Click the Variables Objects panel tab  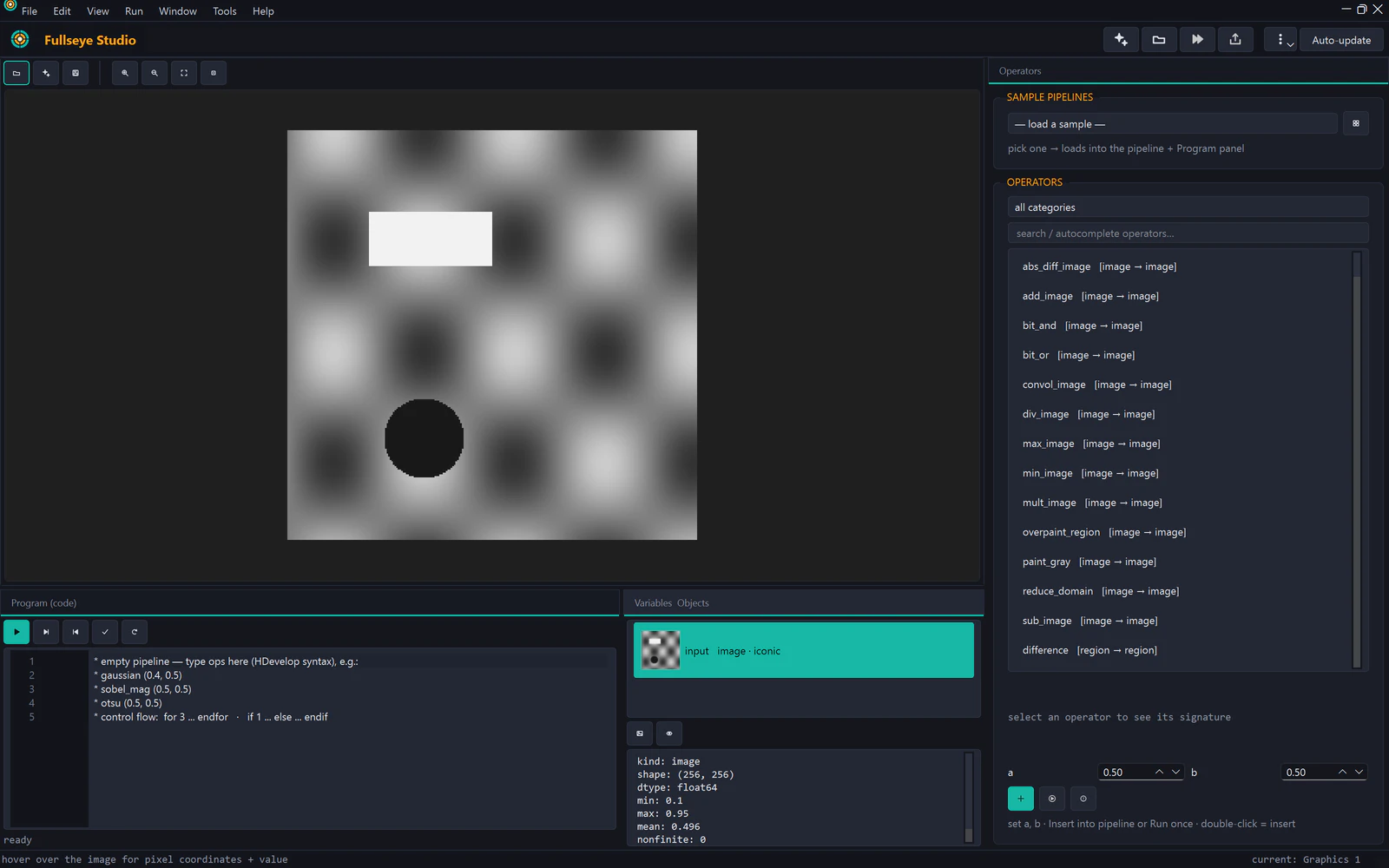pyautogui.click(x=671, y=603)
